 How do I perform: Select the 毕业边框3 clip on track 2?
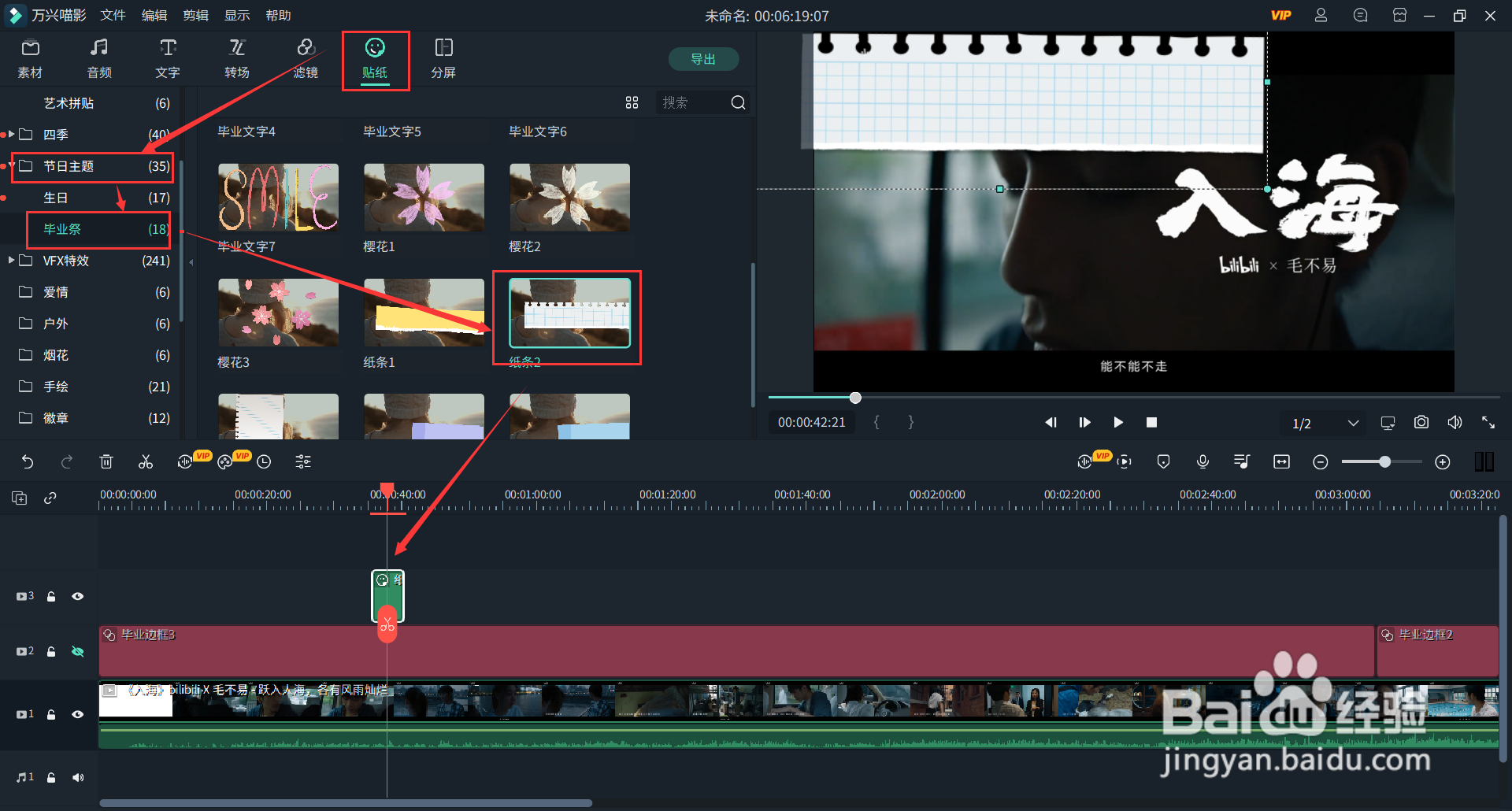(x=736, y=651)
